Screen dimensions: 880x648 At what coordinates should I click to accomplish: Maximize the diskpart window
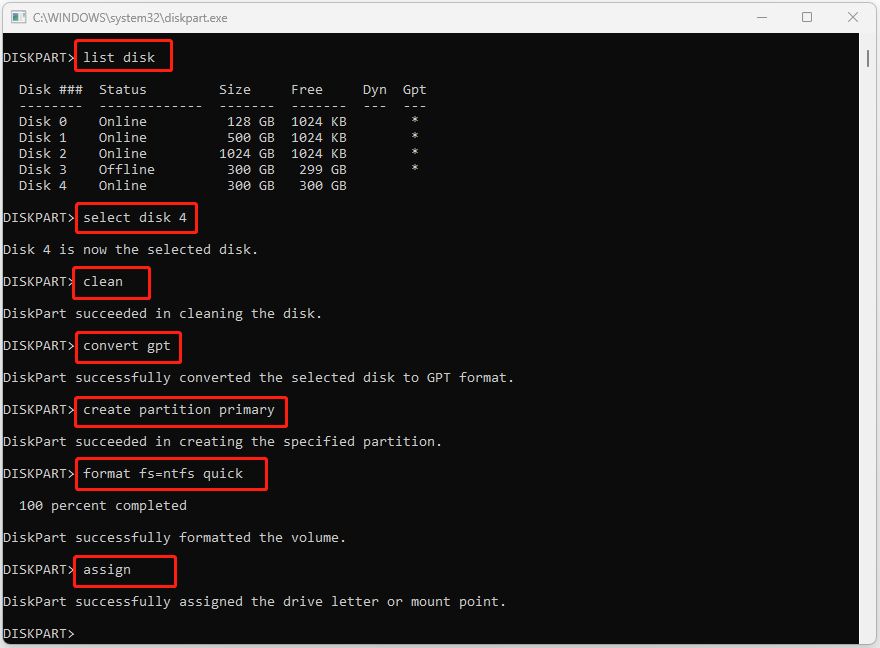806,17
